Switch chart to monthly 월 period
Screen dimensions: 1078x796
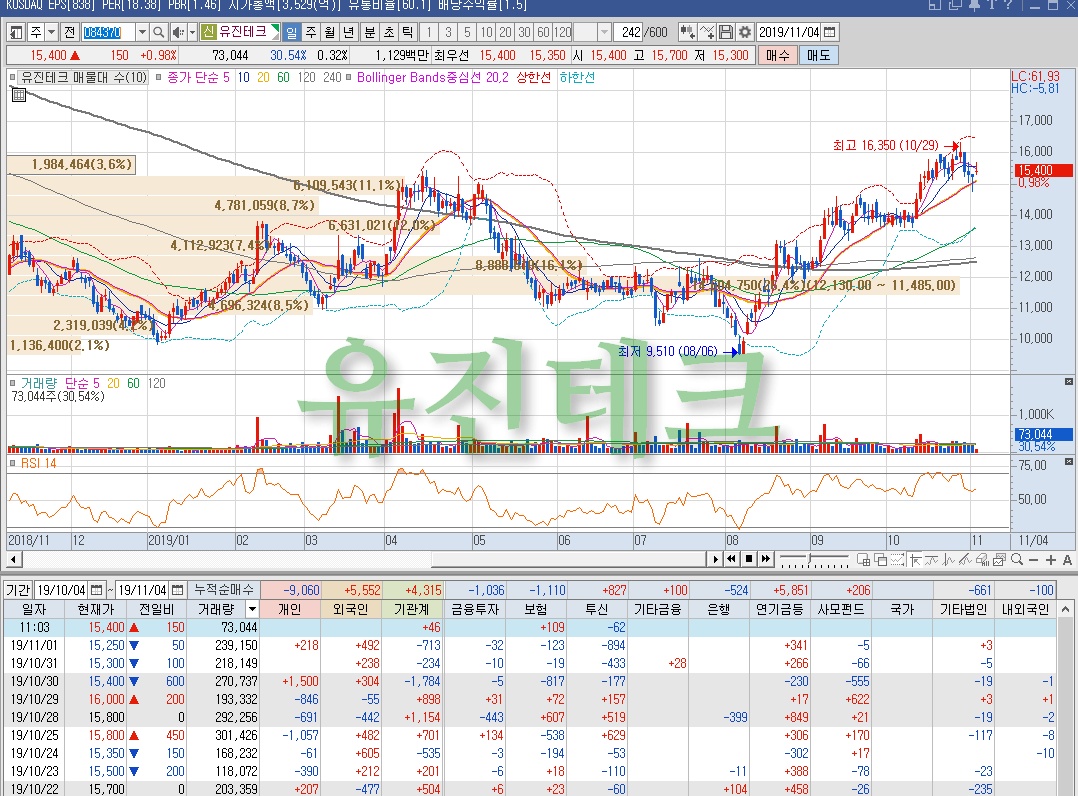pos(330,32)
